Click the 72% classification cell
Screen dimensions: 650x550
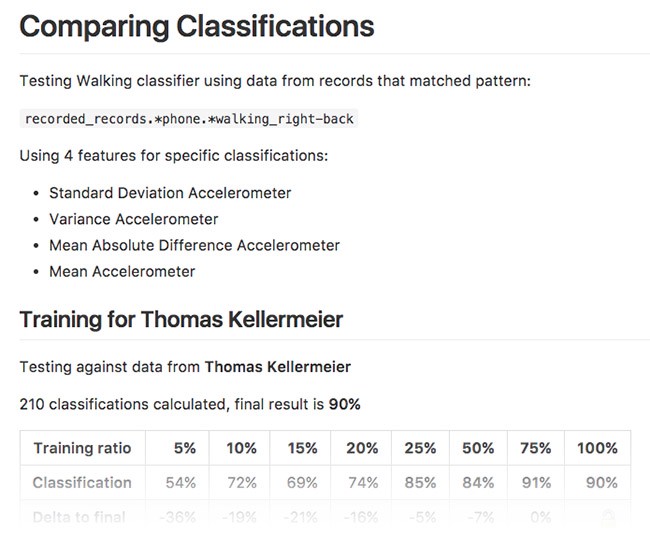[x=240, y=483]
